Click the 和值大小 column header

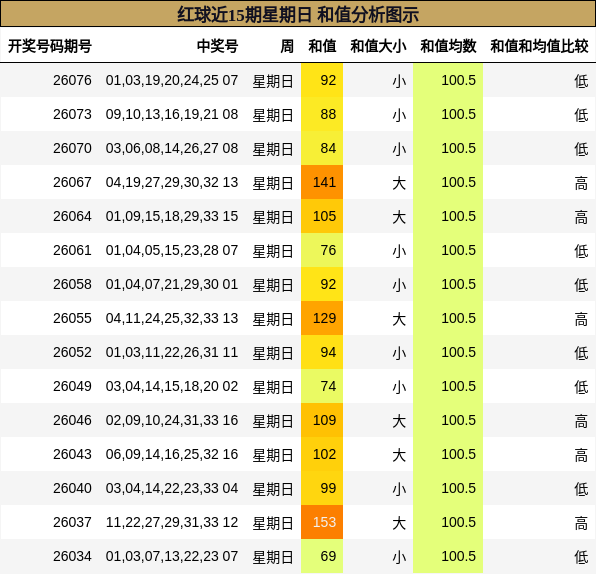pos(378,46)
